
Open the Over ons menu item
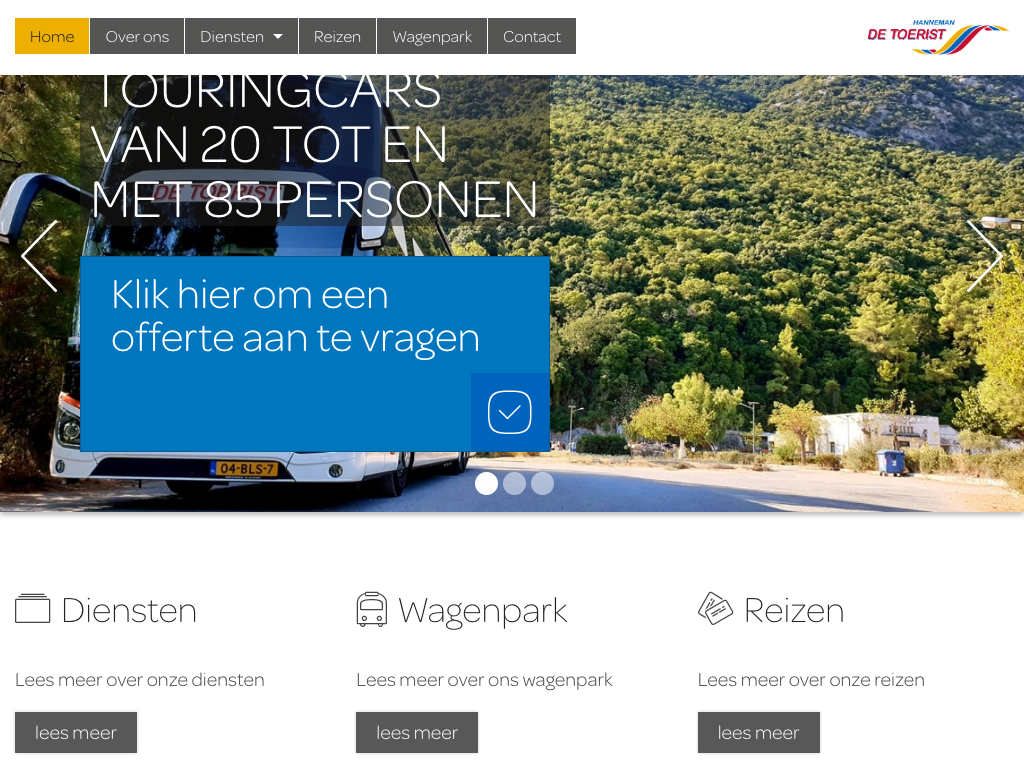pos(137,37)
